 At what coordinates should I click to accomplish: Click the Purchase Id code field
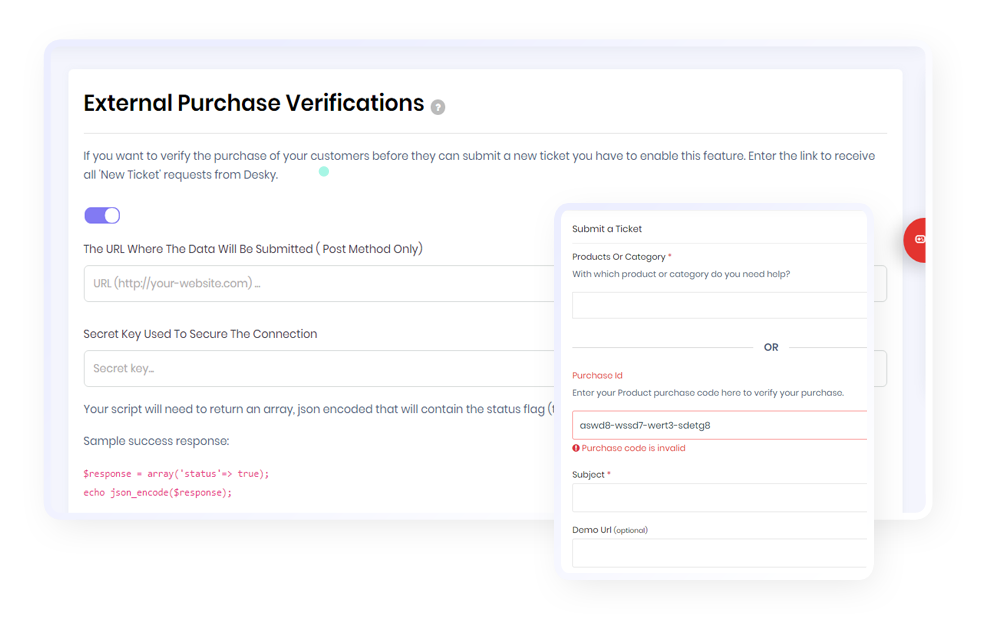coord(719,425)
